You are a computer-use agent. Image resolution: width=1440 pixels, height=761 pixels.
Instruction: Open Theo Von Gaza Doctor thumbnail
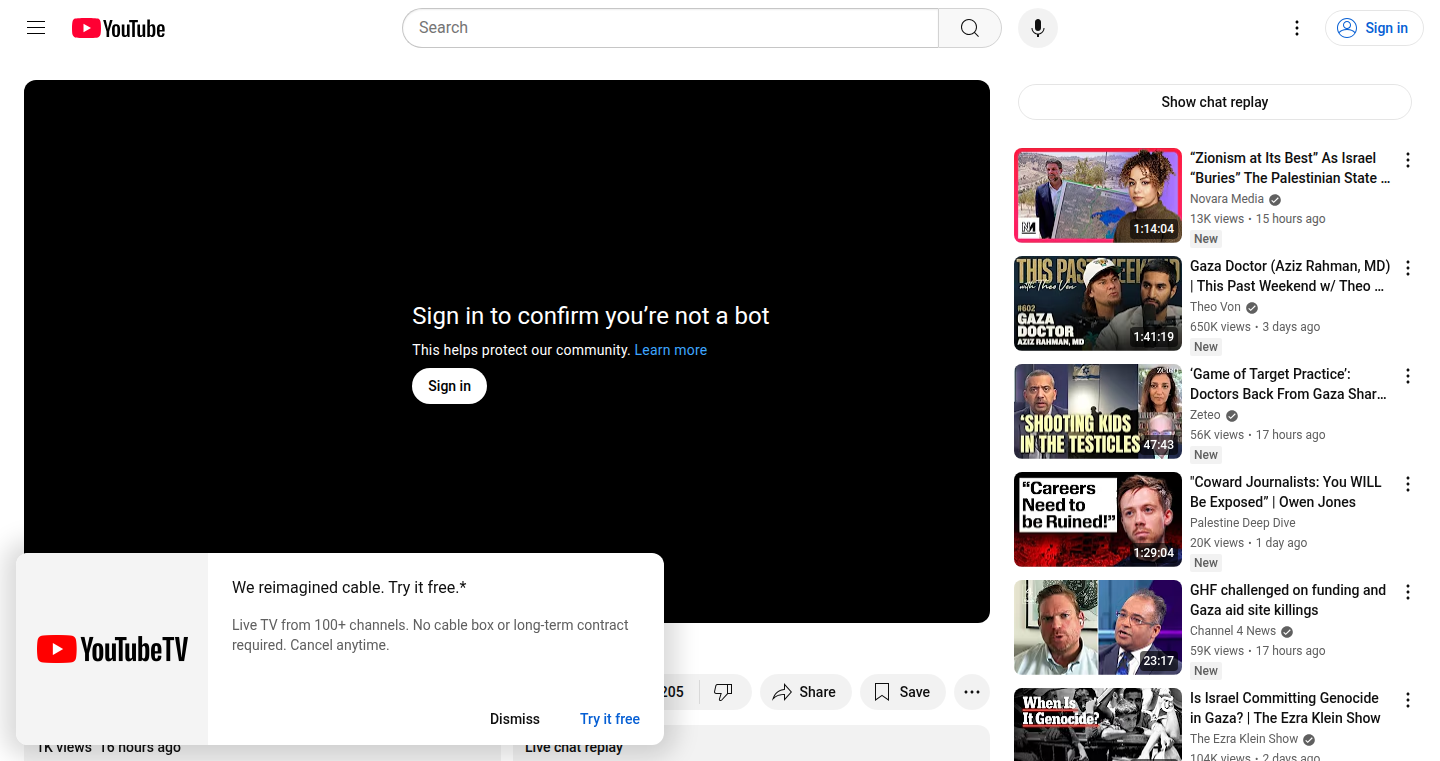[1098, 304]
